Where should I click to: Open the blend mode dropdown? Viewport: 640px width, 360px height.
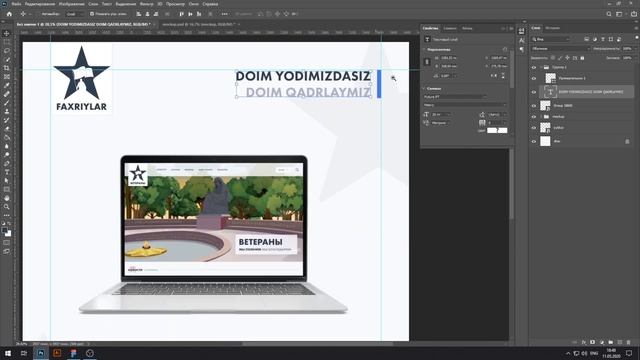pyautogui.click(x=560, y=49)
